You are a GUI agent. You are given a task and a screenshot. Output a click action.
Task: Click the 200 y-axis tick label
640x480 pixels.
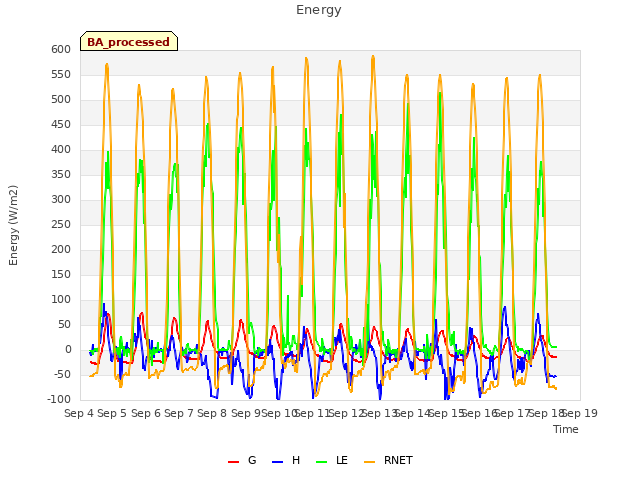pos(61,249)
